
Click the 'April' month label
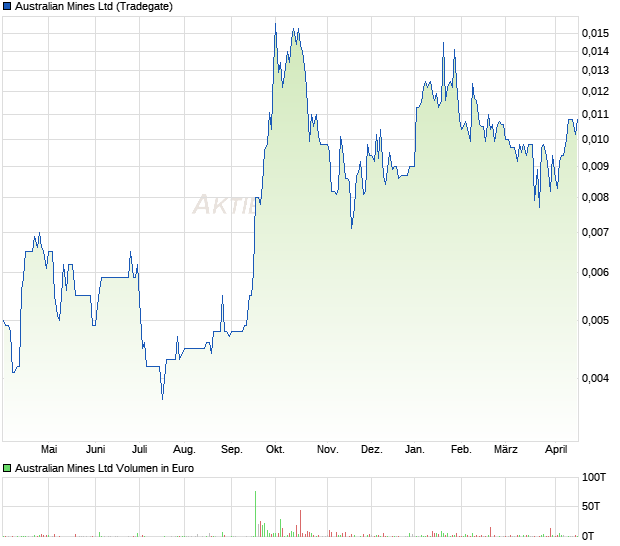pyautogui.click(x=556, y=450)
